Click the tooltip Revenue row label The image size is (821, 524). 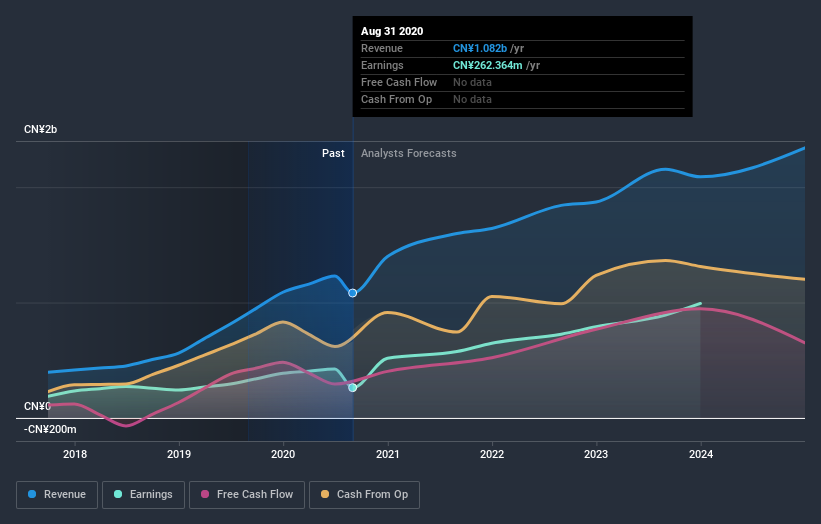click(x=382, y=48)
